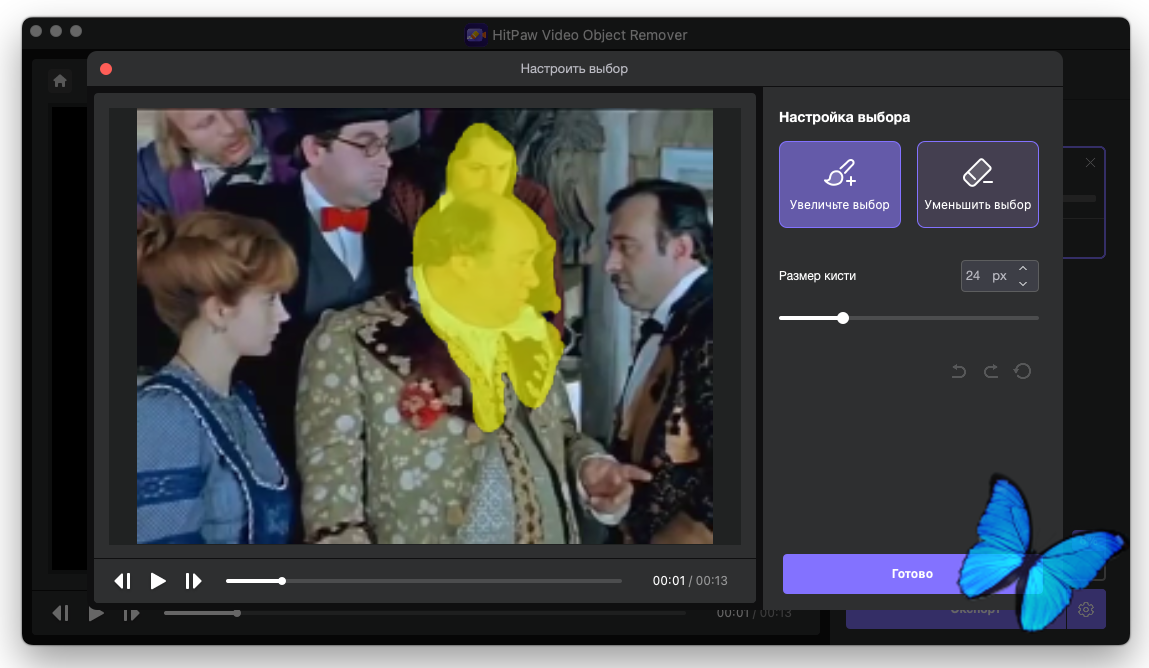Screen dimensions: 1149x668
Task: Click the video timeline playhead in dialog
Action: pos(282,581)
